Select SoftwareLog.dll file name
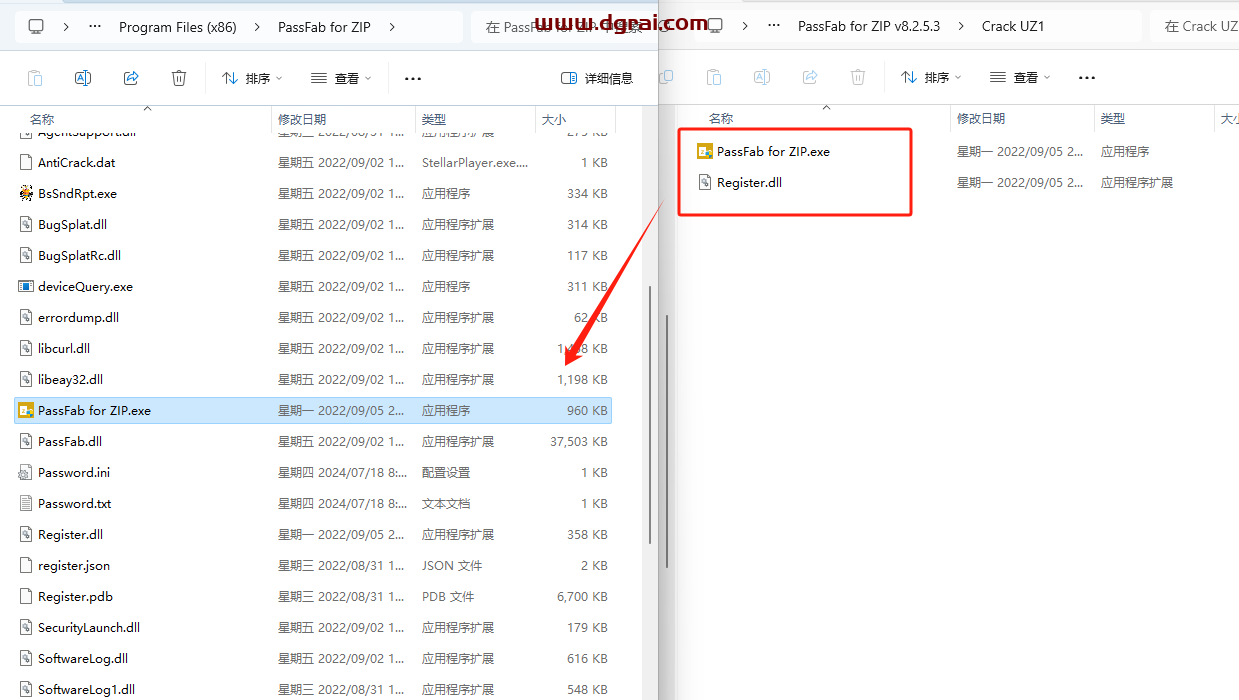 (x=83, y=658)
